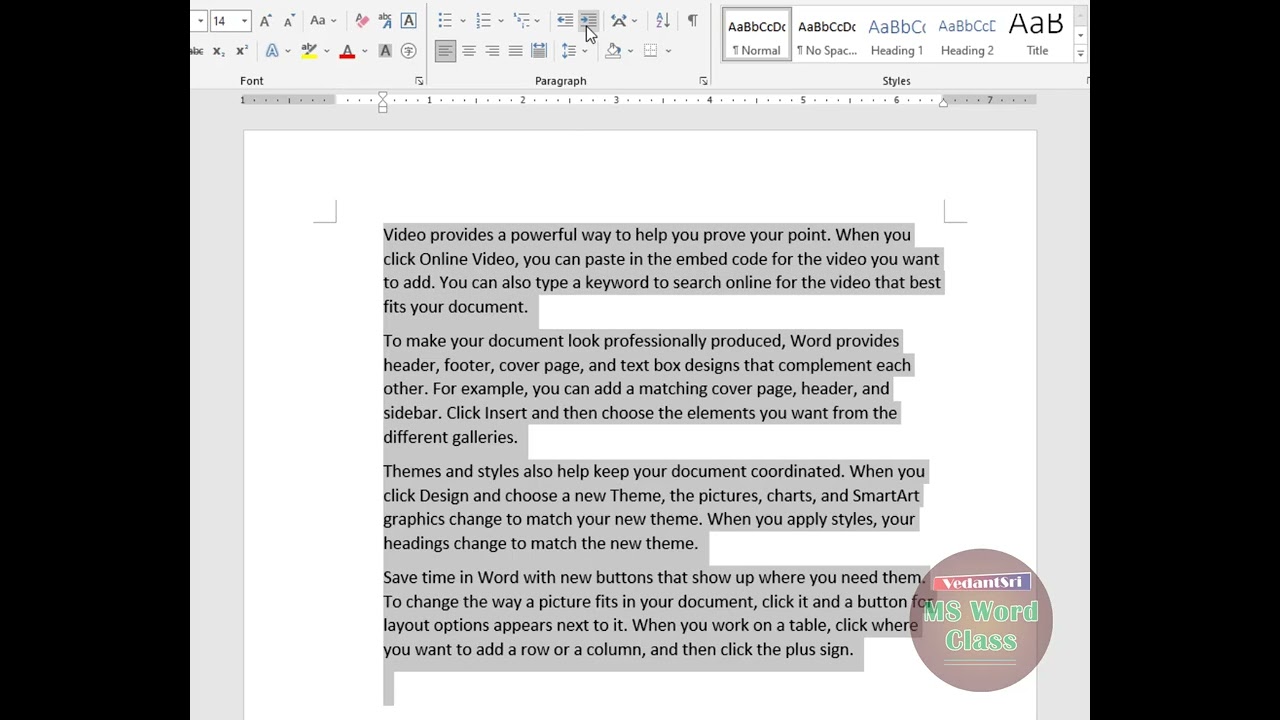Open the font name dropdown arrow

(200, 20)
